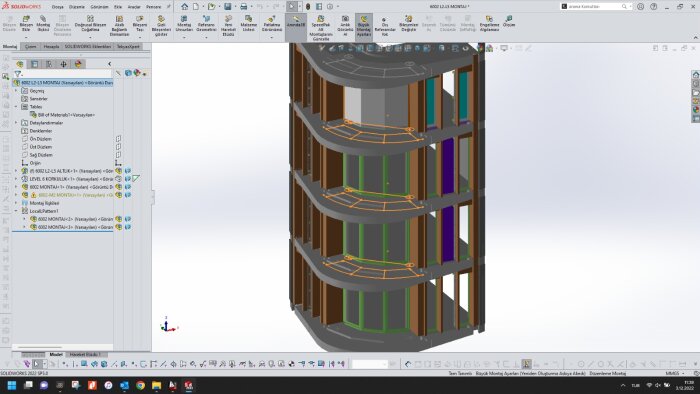
Task: Switch to the Hareket Etüdü 1 tab
Action: click(x=85, y=354)
